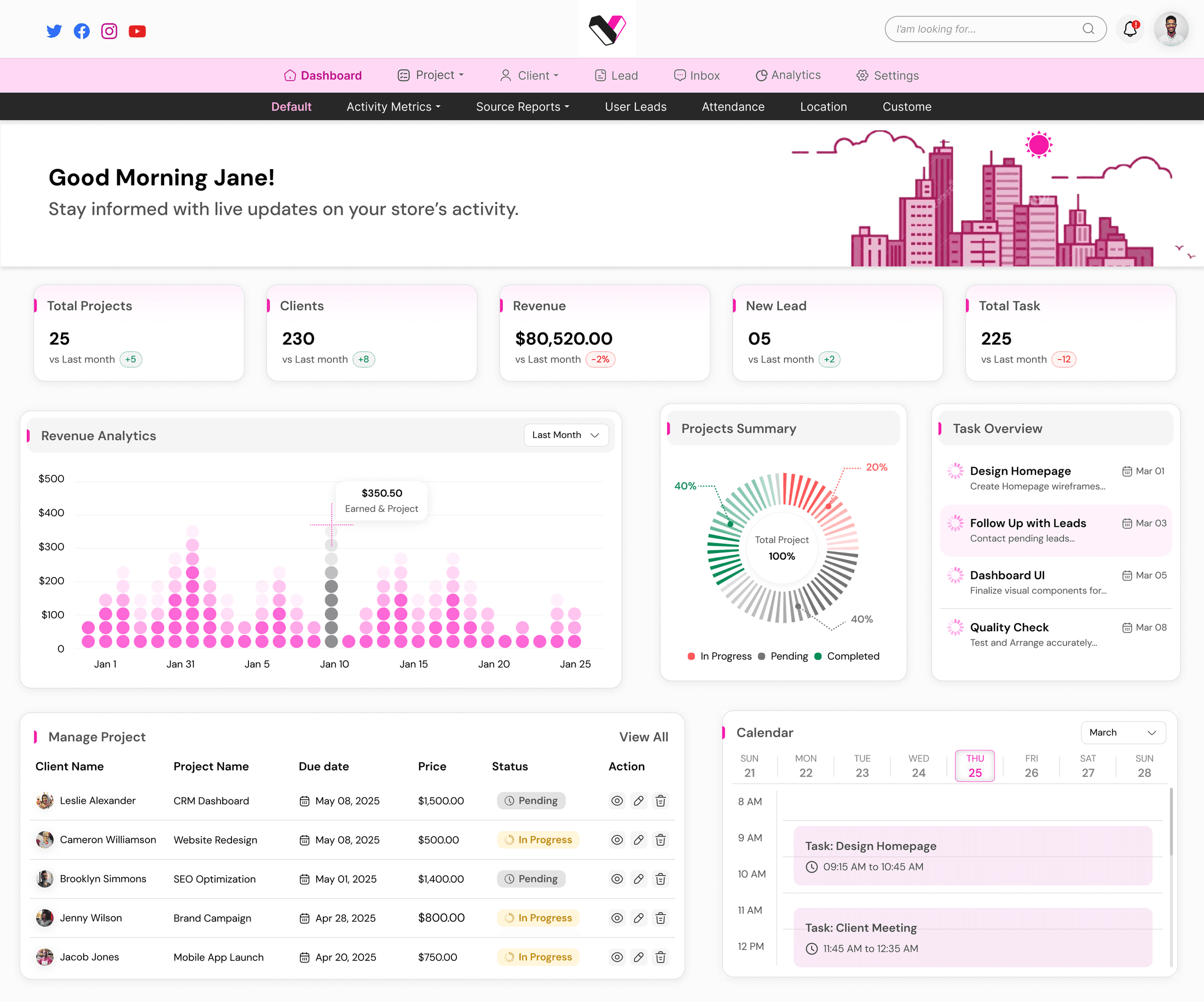Select the Default sub-tab
This screenshot has width=1204, height=1002.
(x=291, y=107)
